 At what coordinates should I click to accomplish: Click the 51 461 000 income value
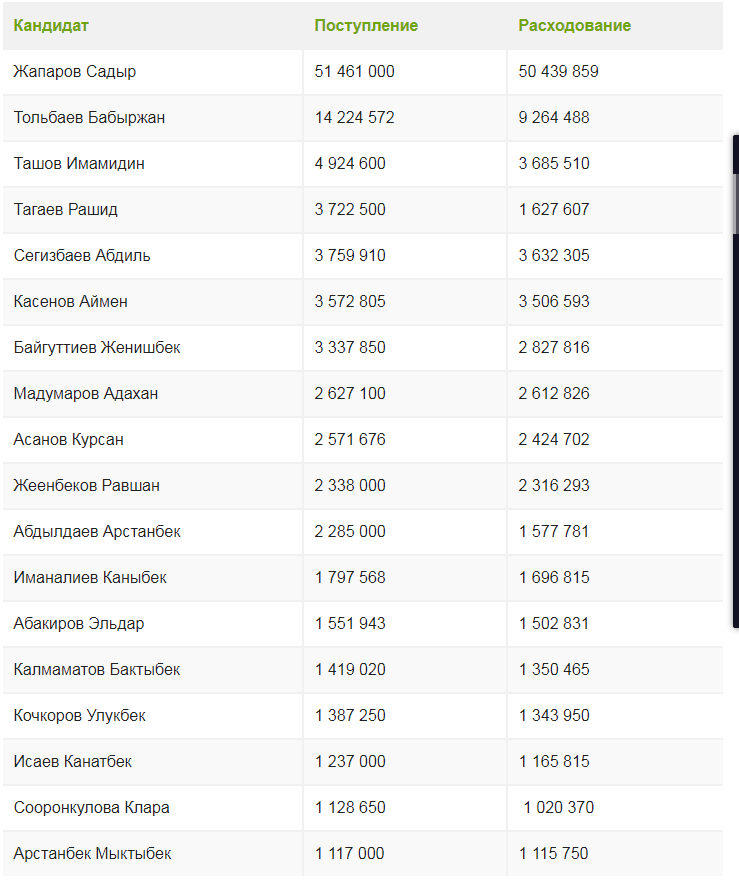[x=354, y=72]
